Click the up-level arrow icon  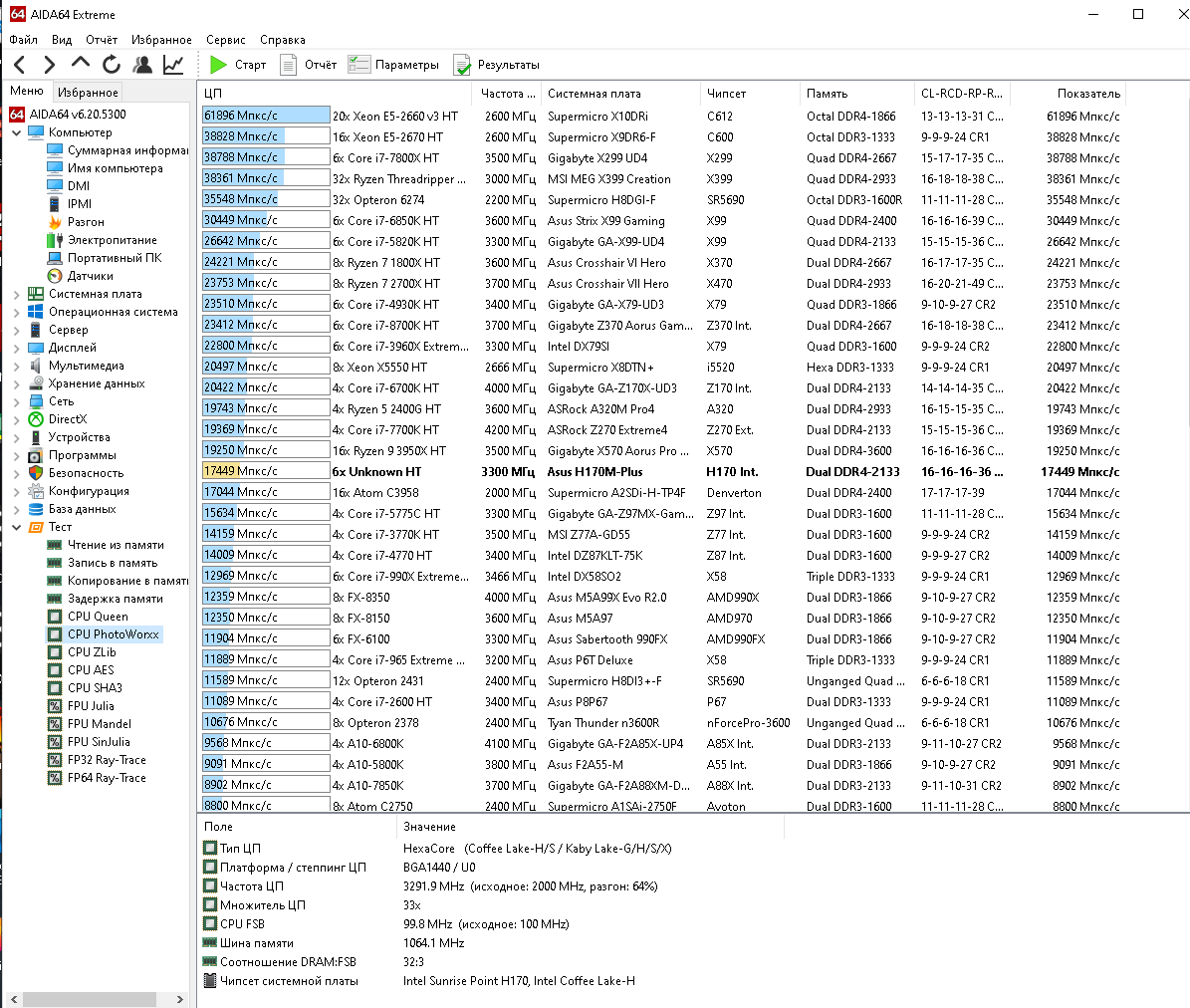(81, 64)
